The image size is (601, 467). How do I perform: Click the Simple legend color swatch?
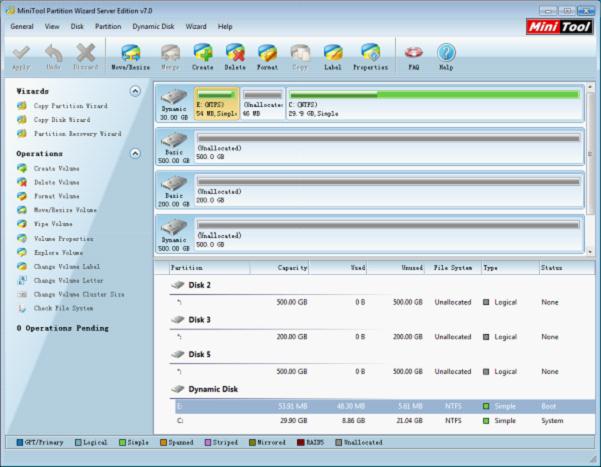(123, 442)
